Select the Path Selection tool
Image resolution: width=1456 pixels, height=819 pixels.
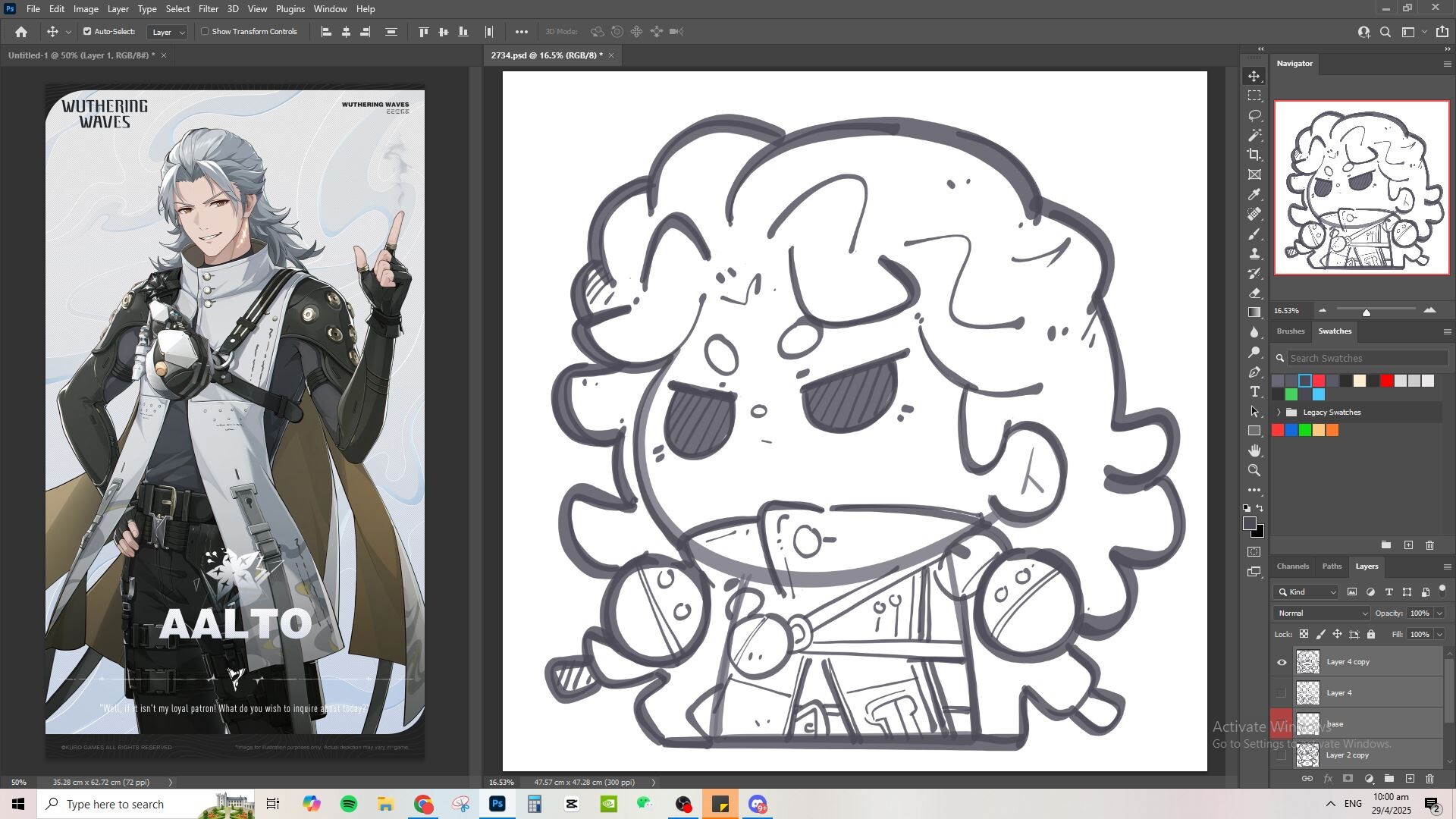[1255, 411]
